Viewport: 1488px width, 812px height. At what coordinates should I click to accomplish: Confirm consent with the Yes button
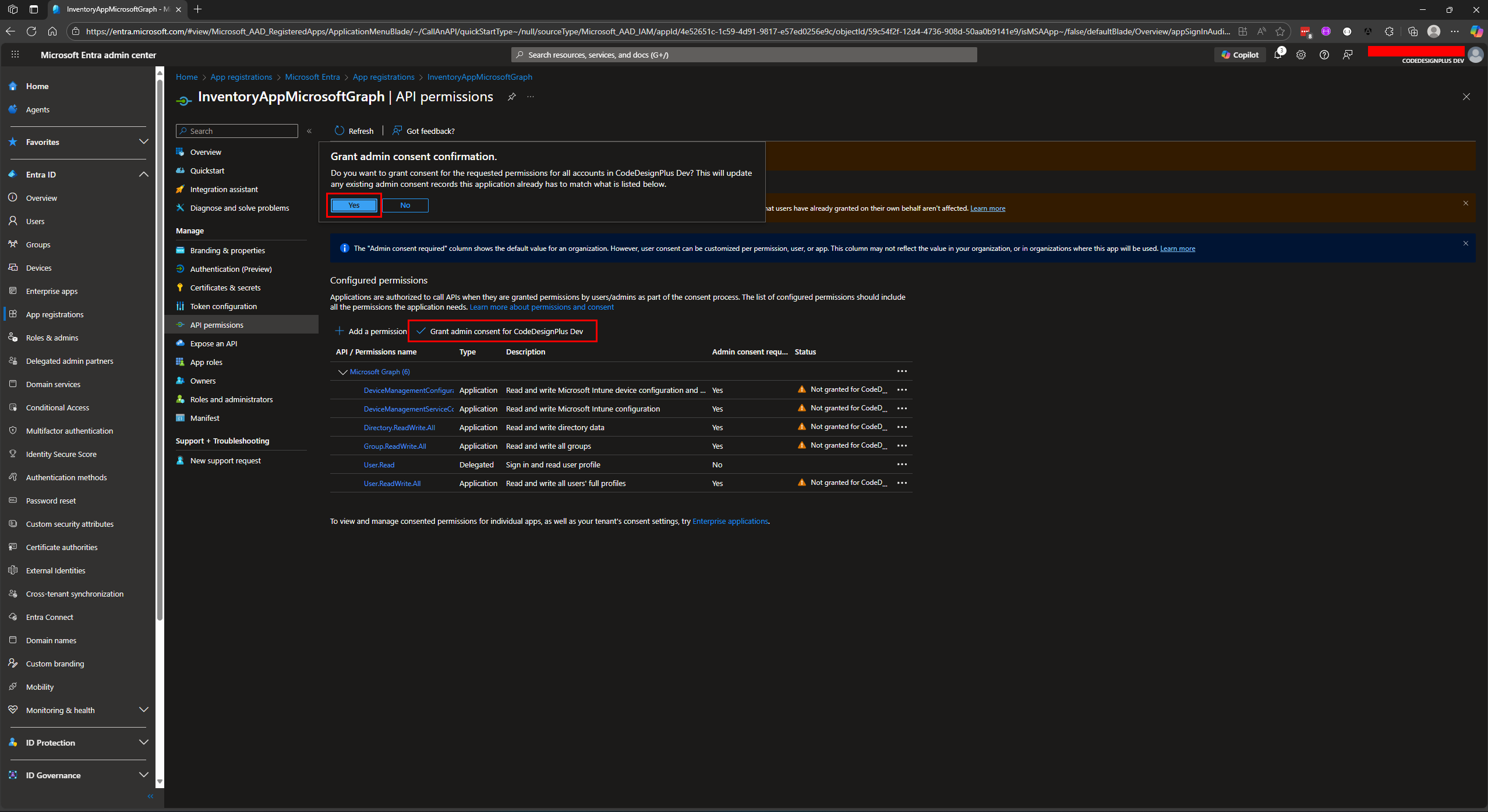(354, 205)
